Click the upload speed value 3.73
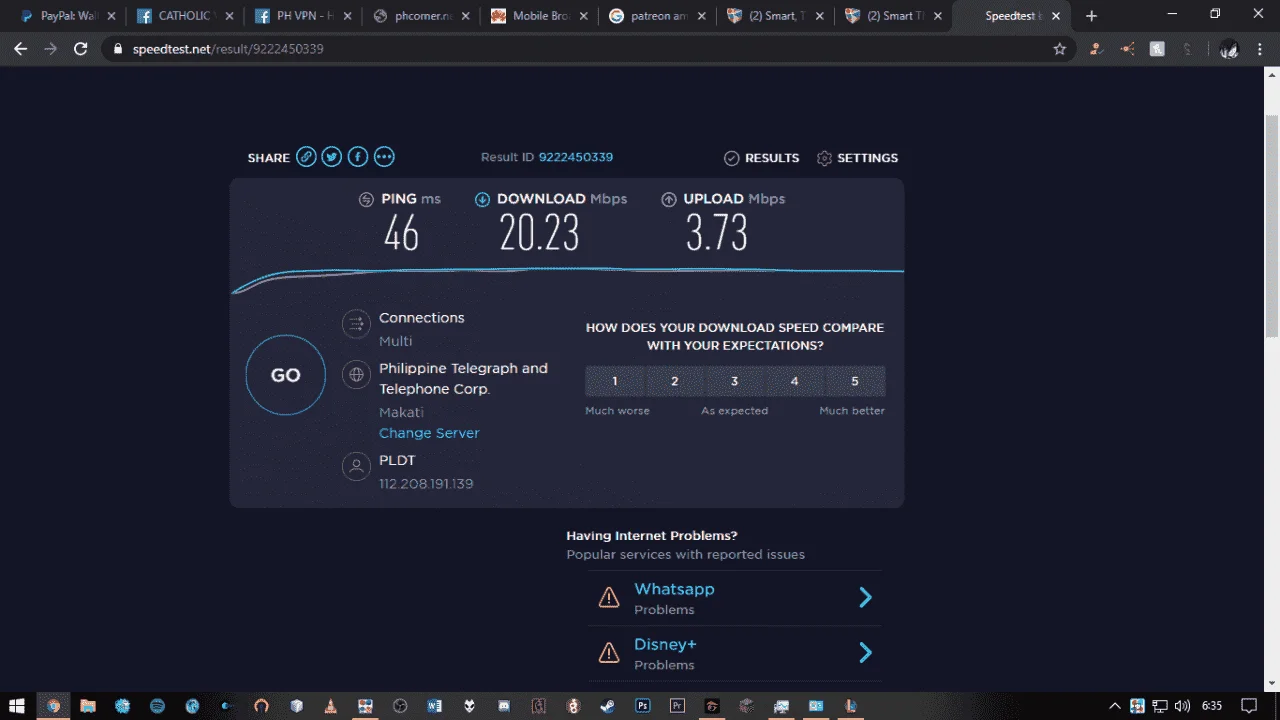The width and height of the screenshot is (1280, 720). tap(717, 234)
